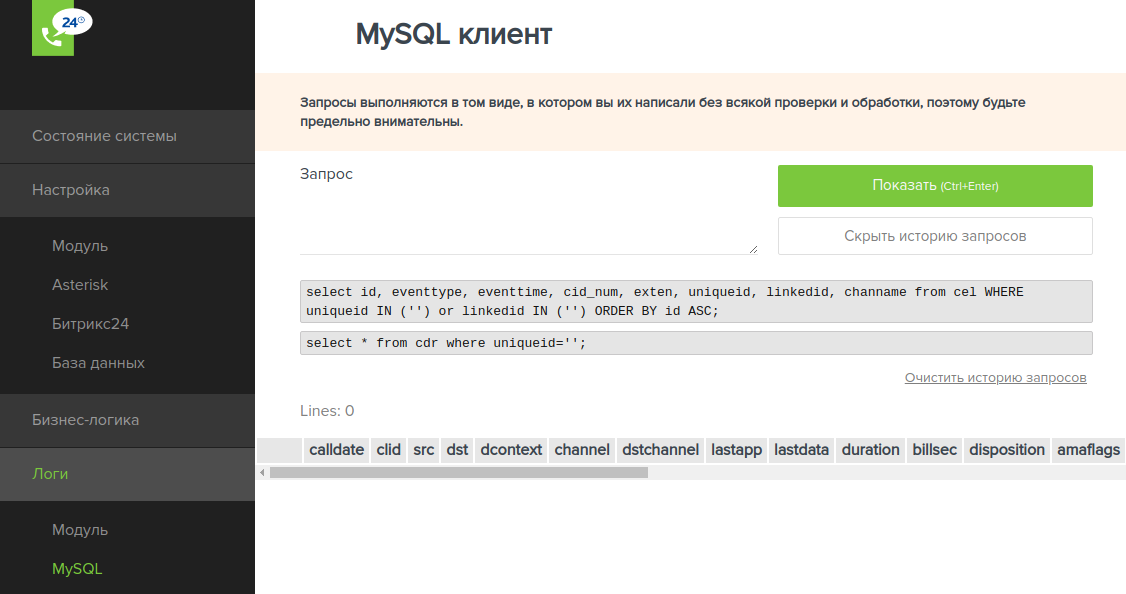This screenshot has height=594, width=1126.
Task: Click the calldate column header
Action: point(336,450)
